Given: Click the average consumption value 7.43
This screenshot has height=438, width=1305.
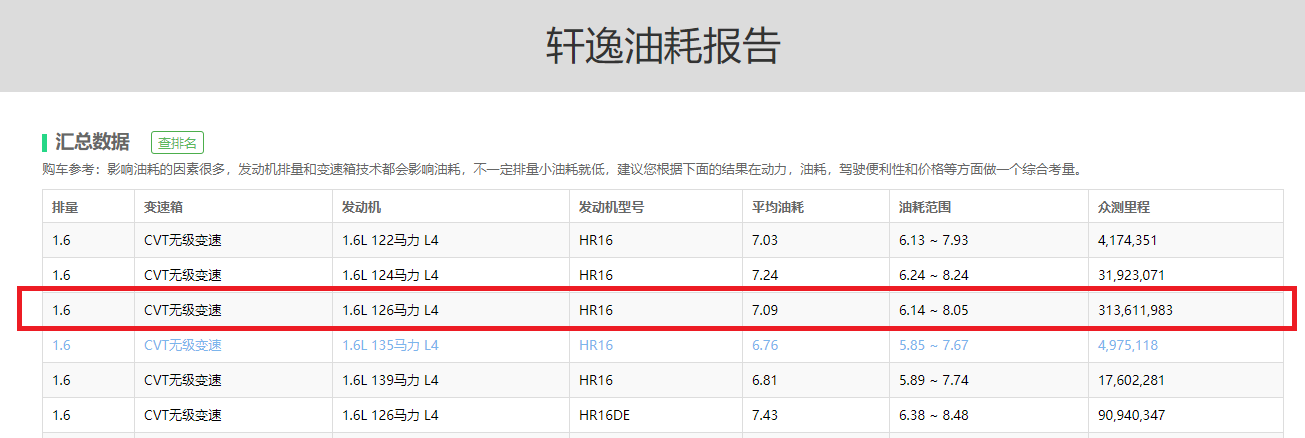Looking at the screenshot, I should click(765, 415).
